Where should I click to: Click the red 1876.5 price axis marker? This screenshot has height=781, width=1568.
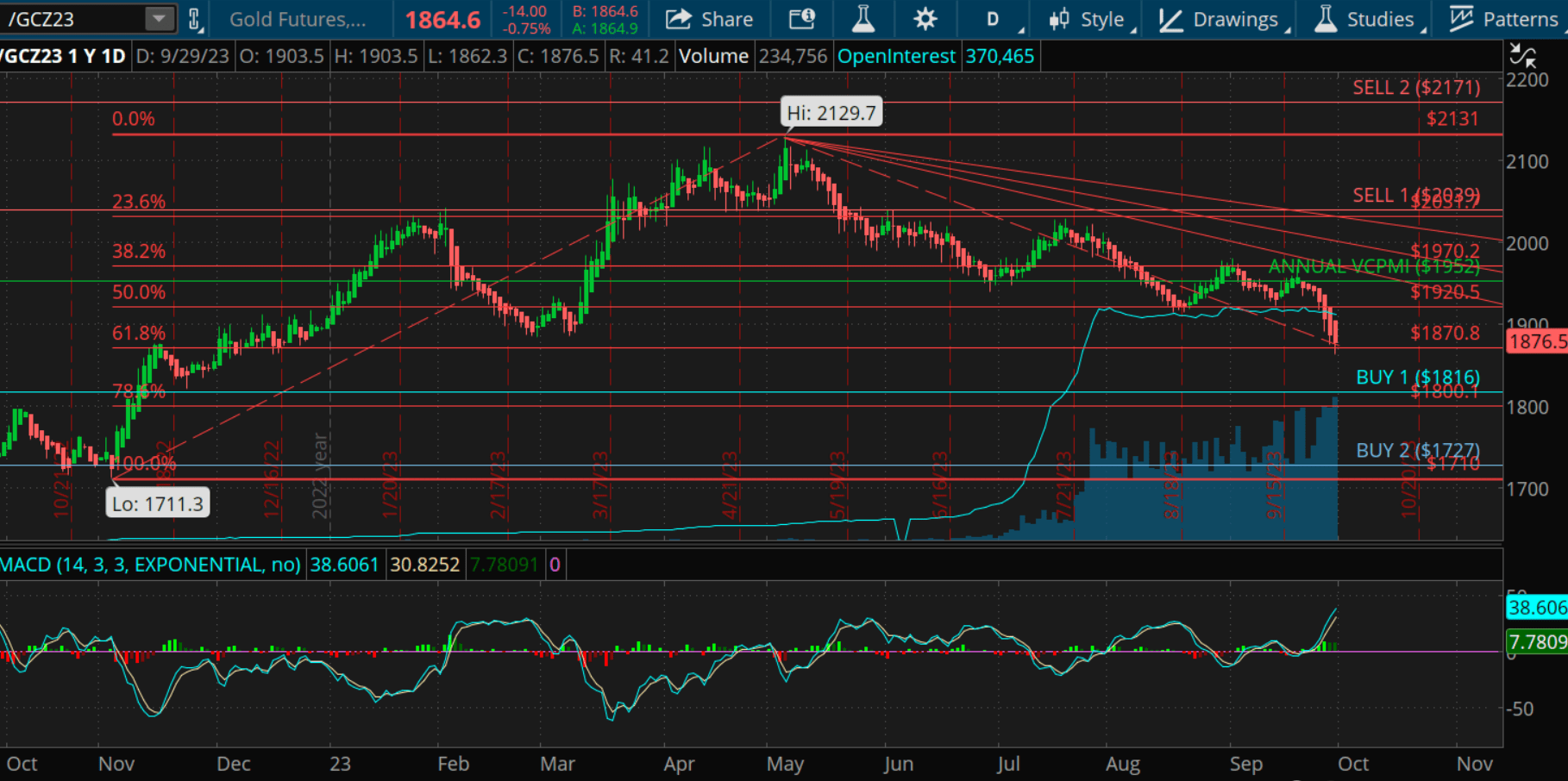point(1537,341)
